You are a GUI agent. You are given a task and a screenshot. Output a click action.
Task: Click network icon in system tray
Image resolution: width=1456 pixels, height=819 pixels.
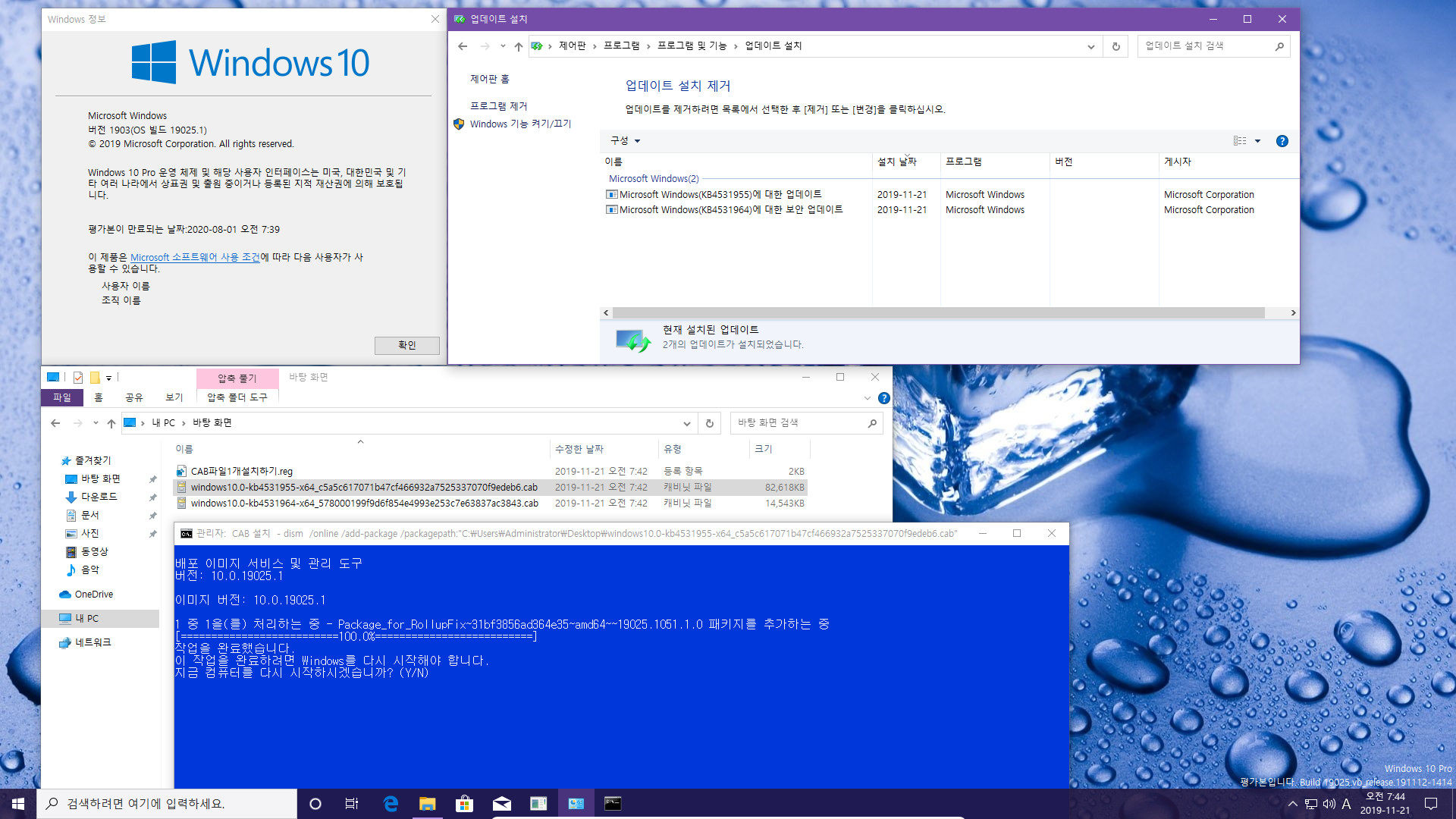[1311, 804]
